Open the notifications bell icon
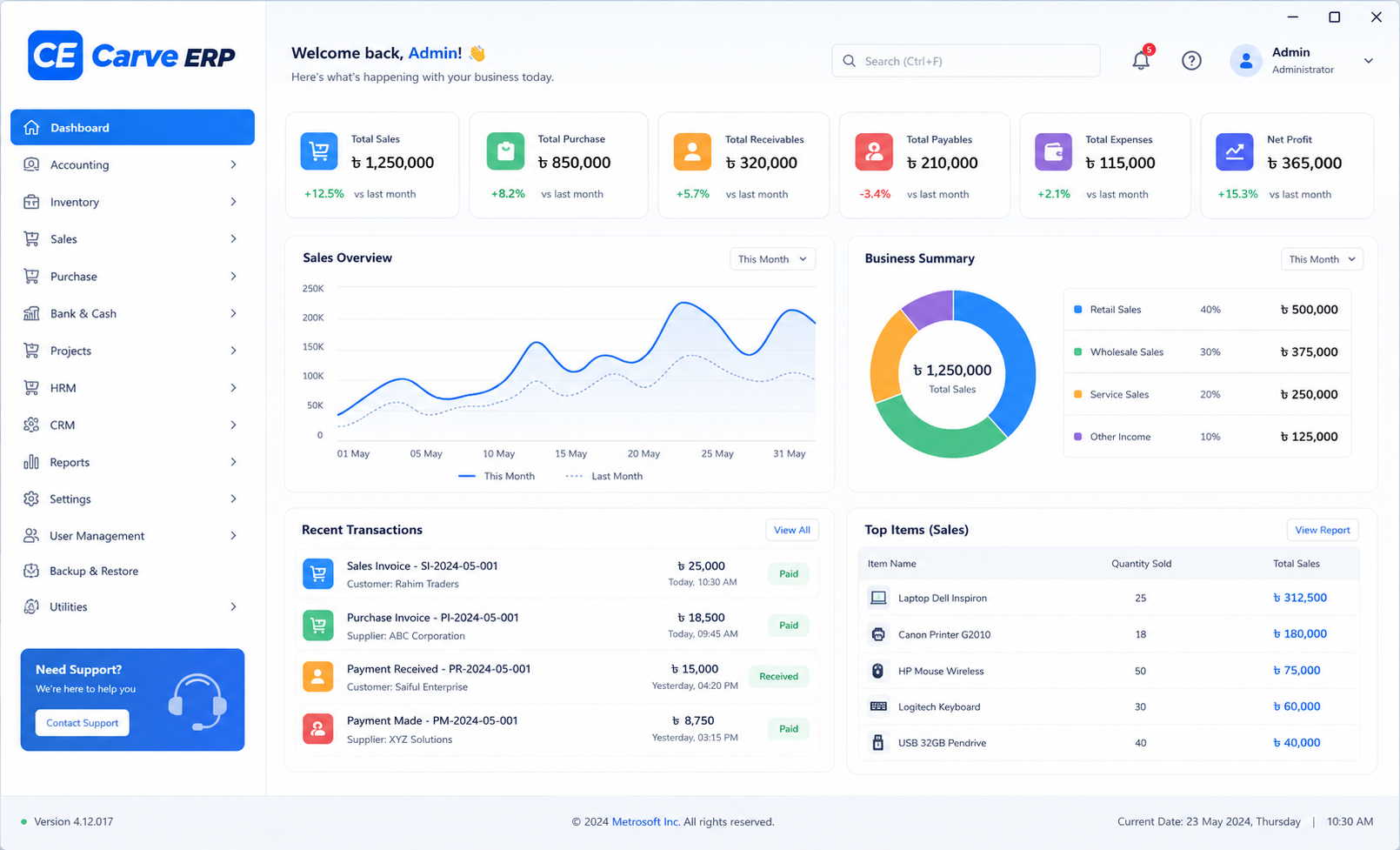The image size is (1400, 850). click(x=1141, y=60)
